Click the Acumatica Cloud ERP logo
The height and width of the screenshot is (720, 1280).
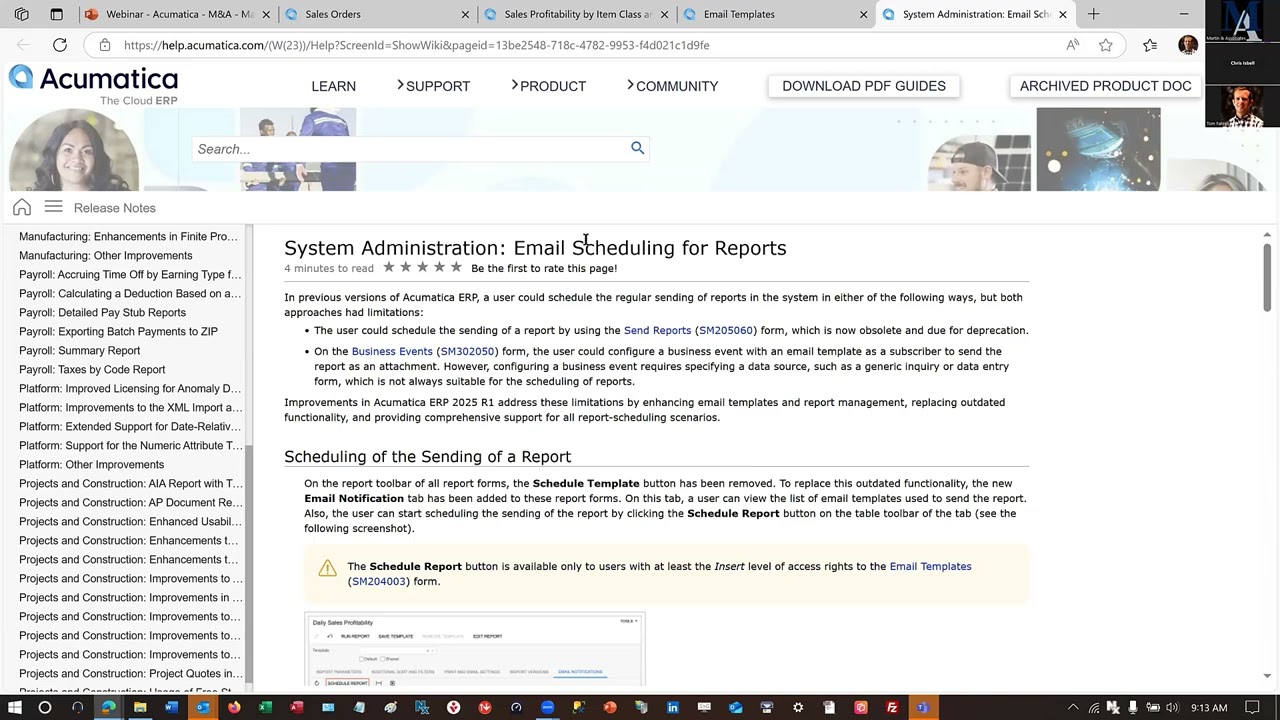93,85
